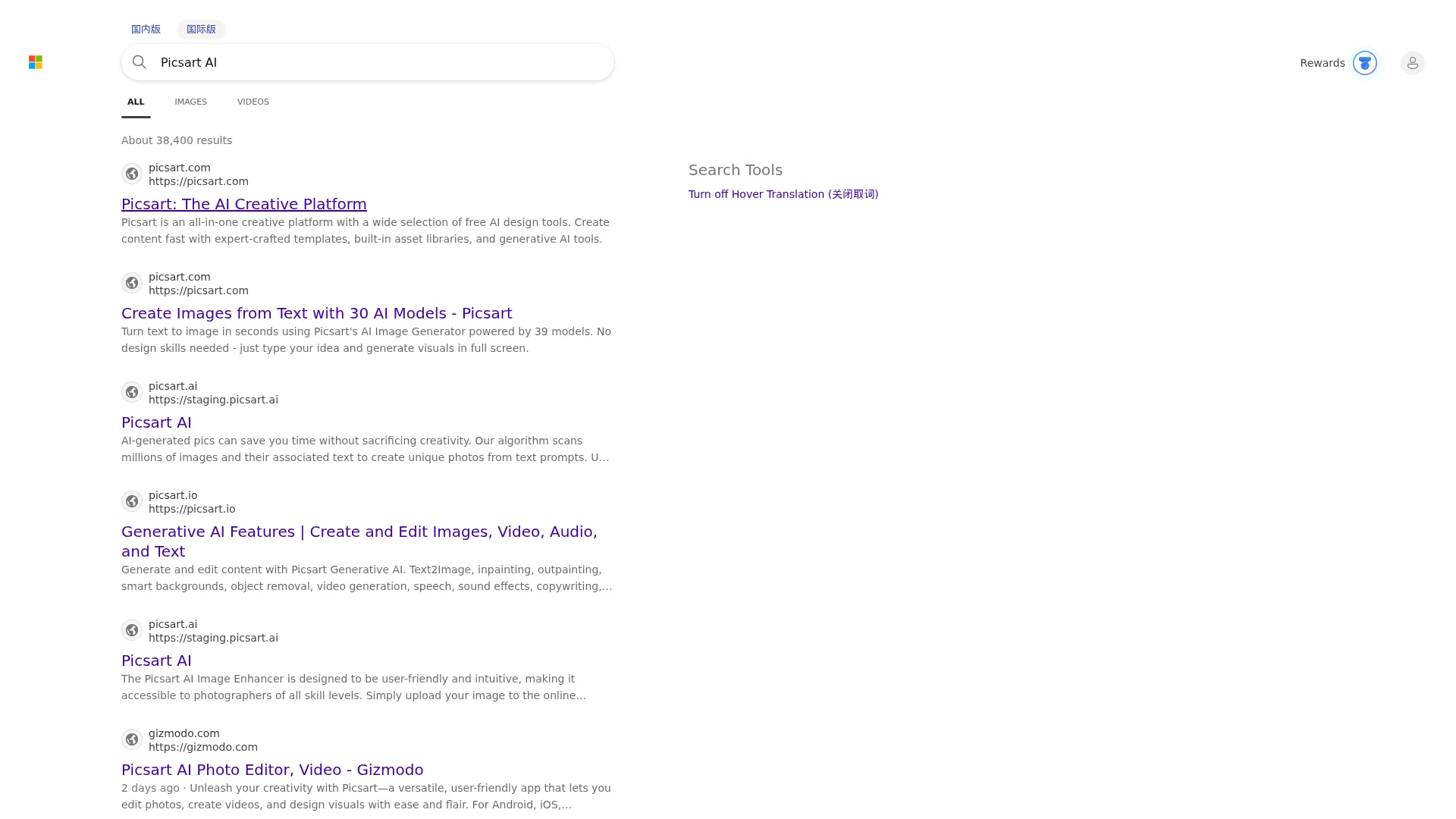
Task: Click the Rewards label
Action: coord(1323,63)
